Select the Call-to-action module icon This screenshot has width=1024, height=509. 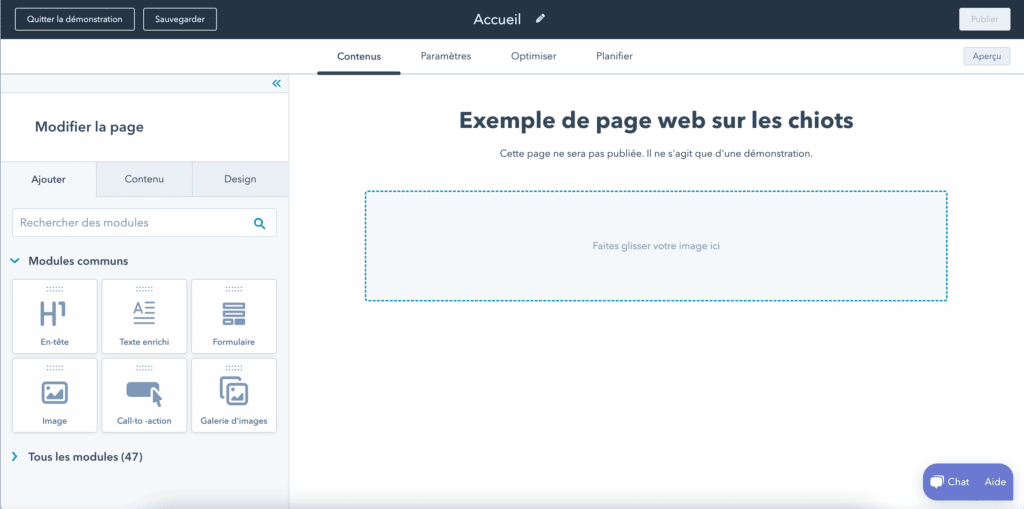pyautogui.click(x=144, y=392)
